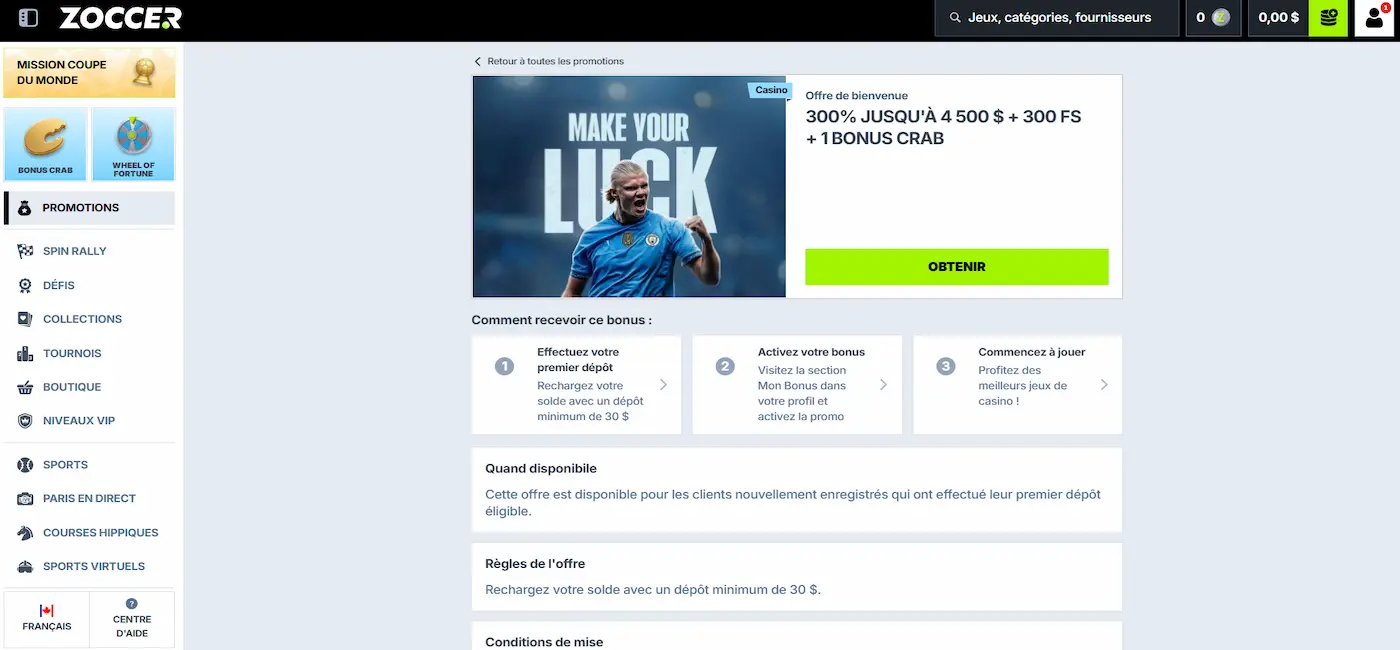1400x650 pixels.
Task: Expand step one first deposit chevron
Action: point(663,385)
